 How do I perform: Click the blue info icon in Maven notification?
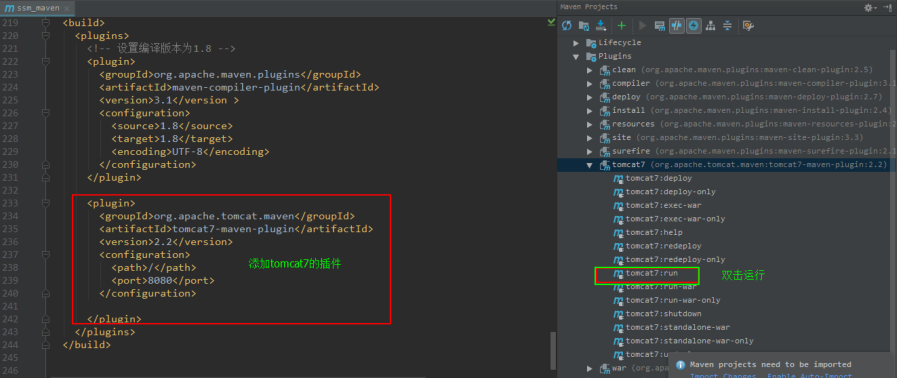[x=680, y=365]
